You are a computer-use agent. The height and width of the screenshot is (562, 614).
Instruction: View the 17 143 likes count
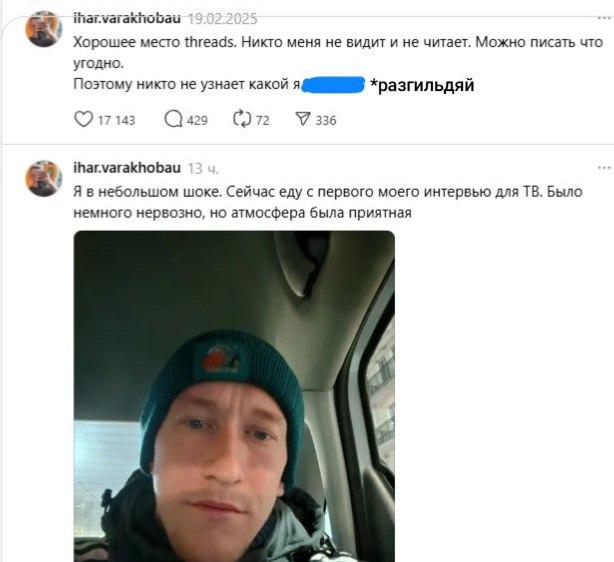(116, 120)
